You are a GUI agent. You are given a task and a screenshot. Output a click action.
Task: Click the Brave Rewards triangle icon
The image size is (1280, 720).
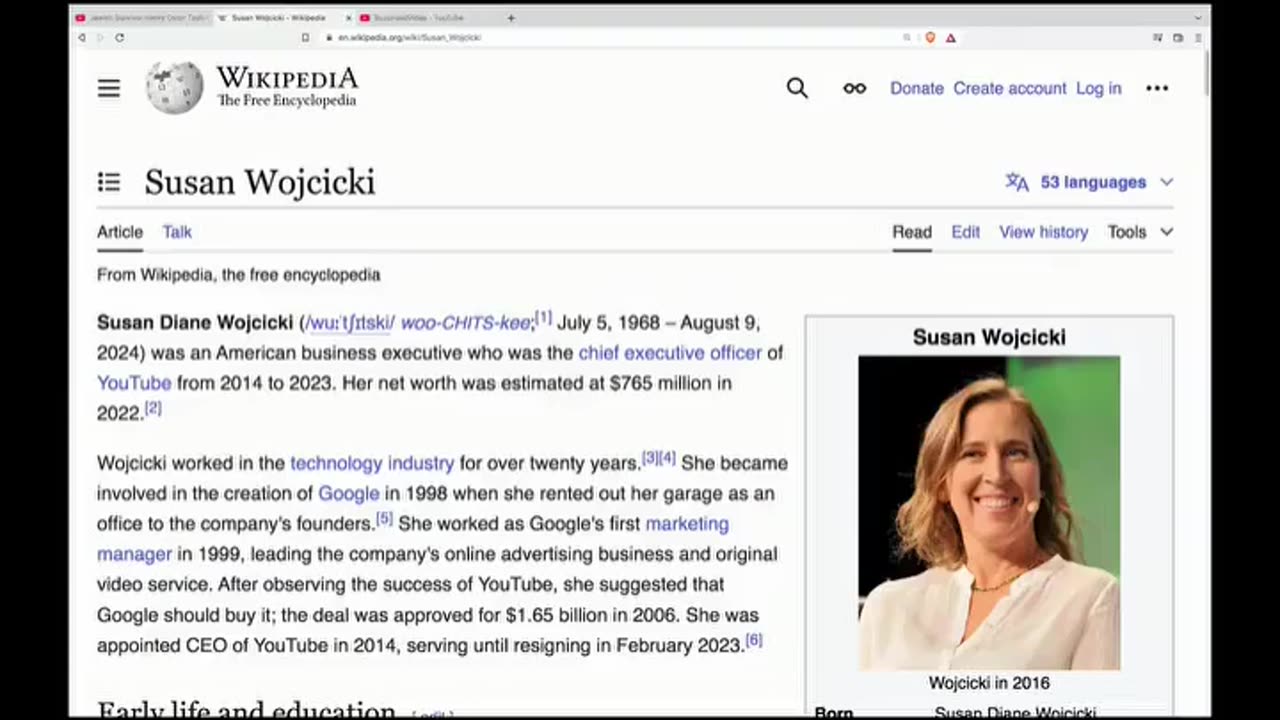(x=950, y=38)
